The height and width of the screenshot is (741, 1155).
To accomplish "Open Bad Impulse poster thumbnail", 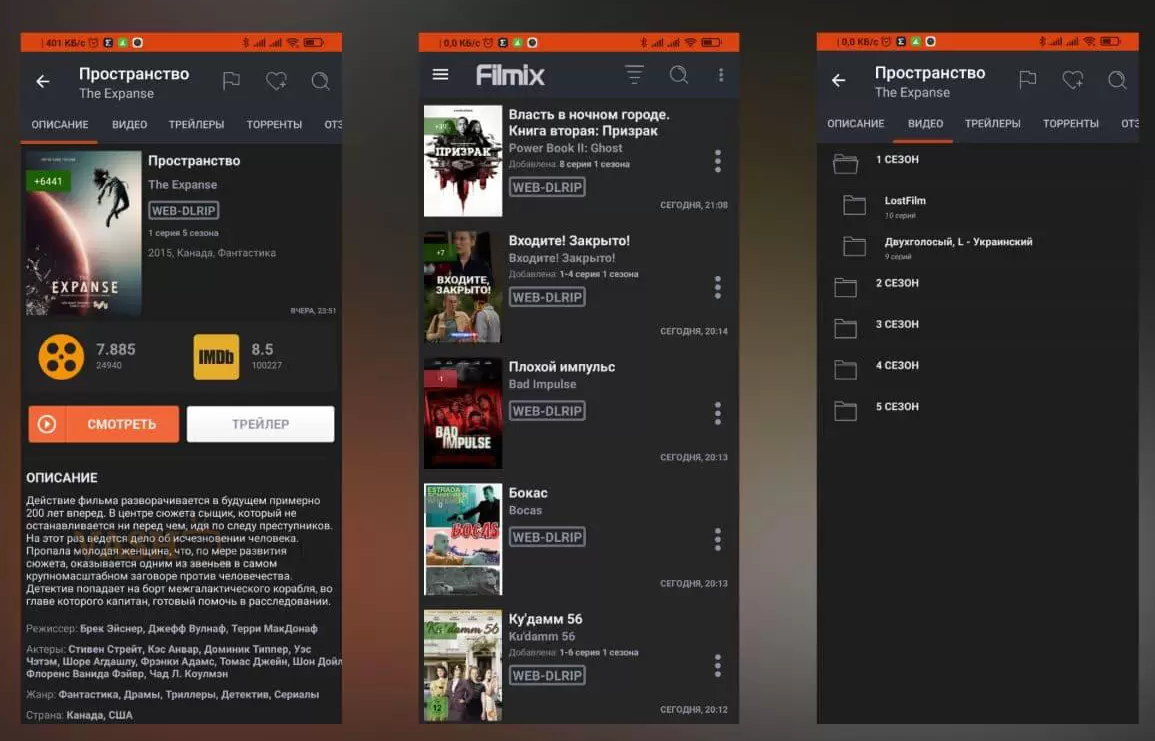I will 463,413.
